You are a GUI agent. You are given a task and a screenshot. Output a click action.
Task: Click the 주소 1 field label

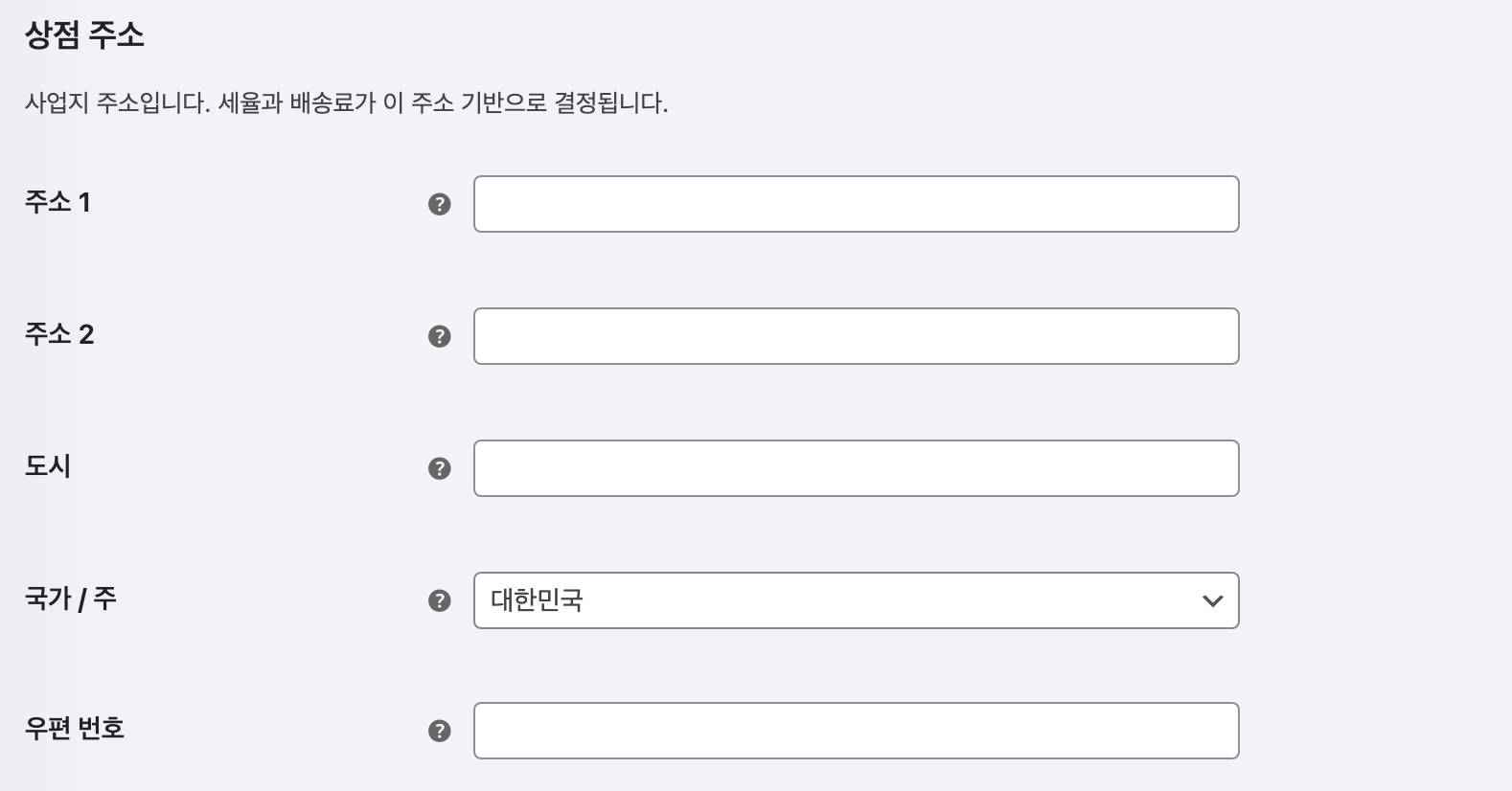point(57,202)
